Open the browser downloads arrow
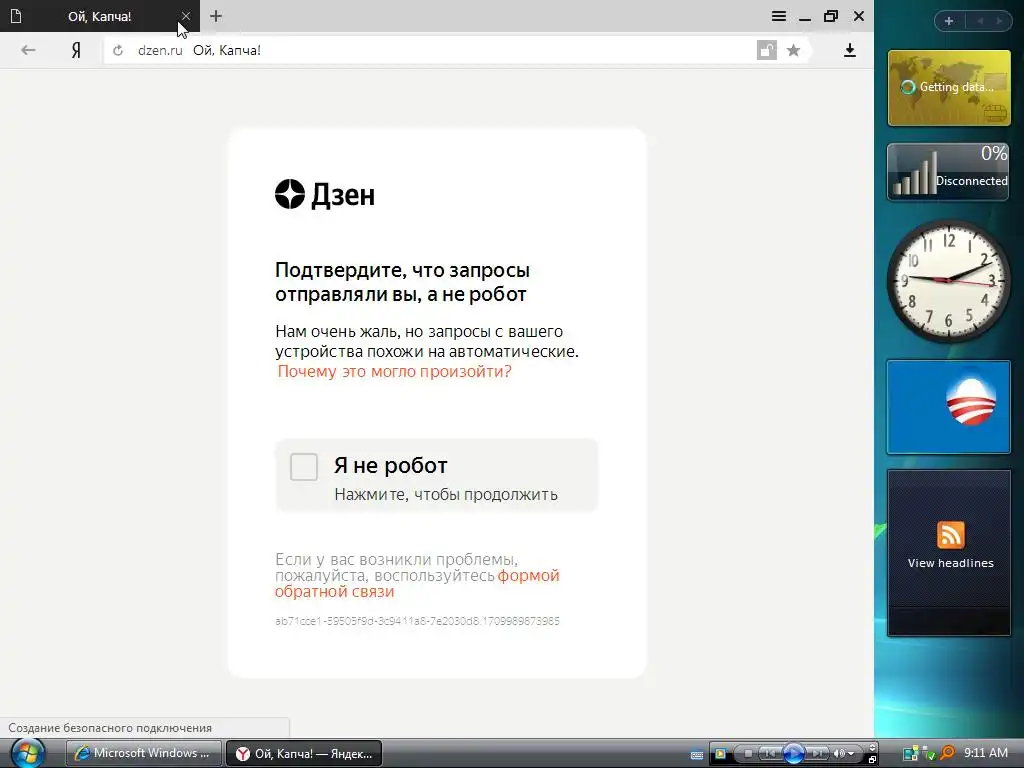The image size is (1024, 768). pos(850,50)
